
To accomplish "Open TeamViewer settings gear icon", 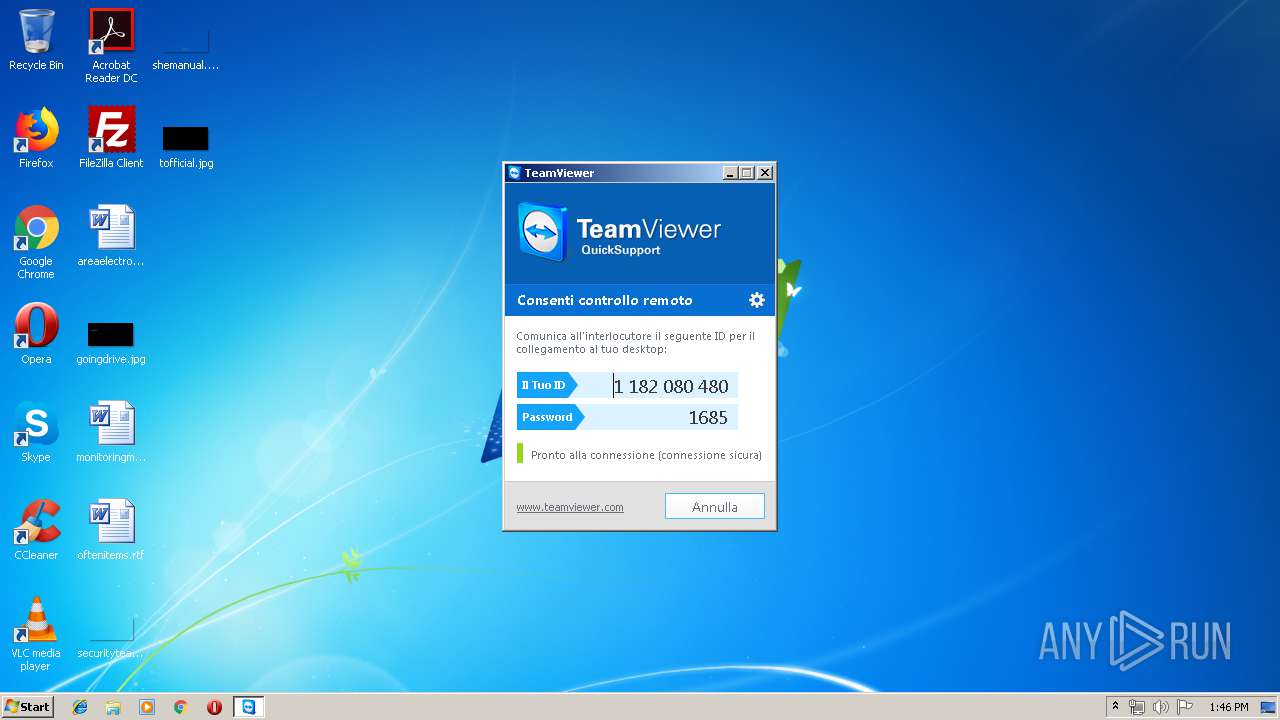I will (757, 300).
